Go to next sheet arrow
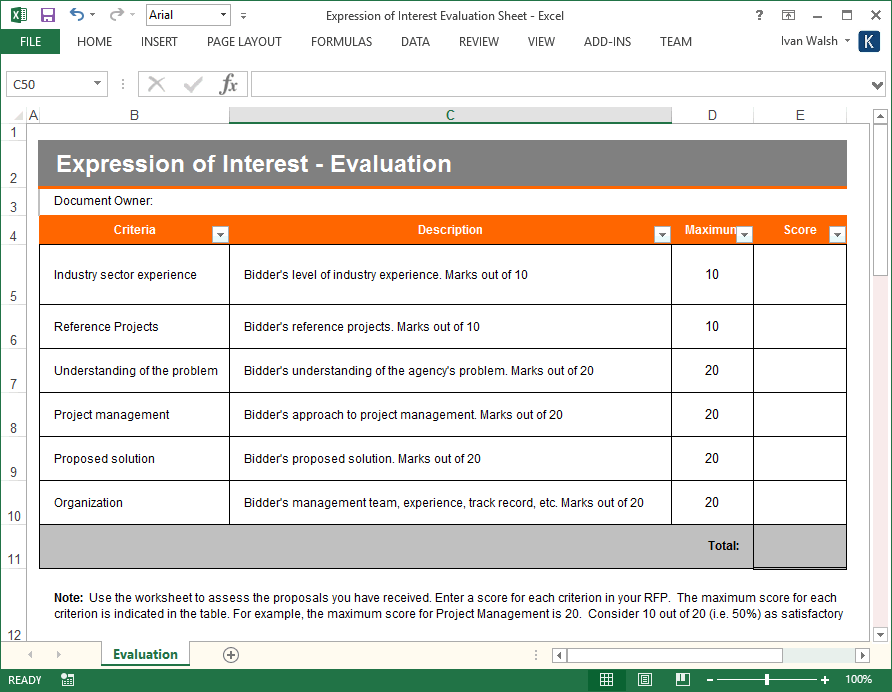The image size is (892, 692). click(58, 655)
